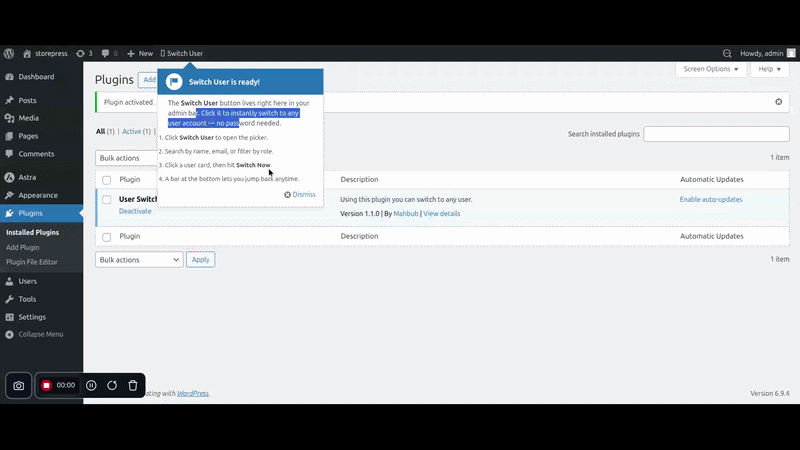800x450 pixels.
Task: Click the Settings sliders icon
Action: pyautogui.click(x=9, y=317)
